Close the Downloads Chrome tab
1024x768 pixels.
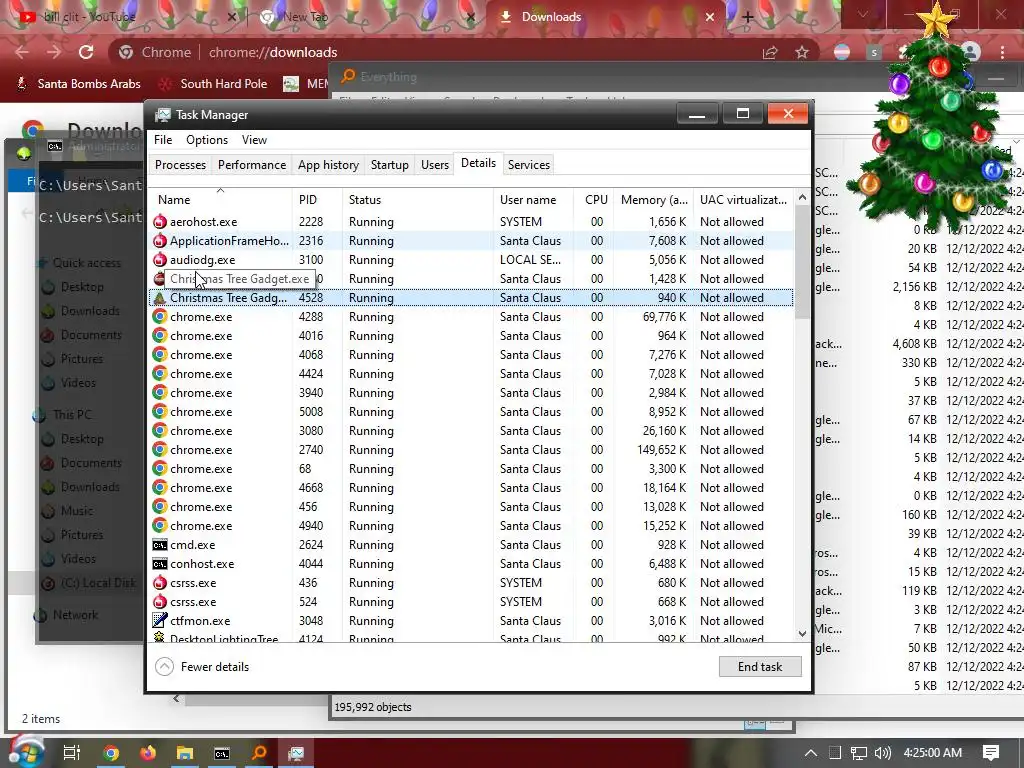(x=710, y=17)
